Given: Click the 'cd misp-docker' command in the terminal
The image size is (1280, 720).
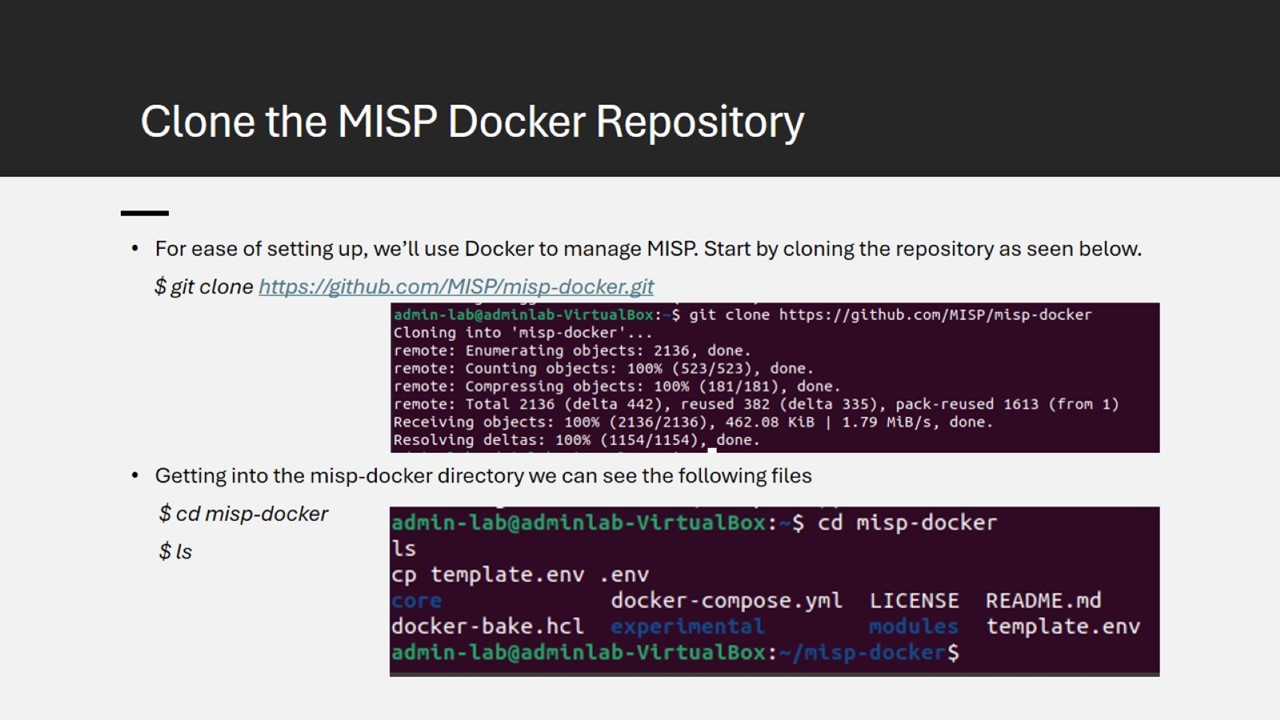Looking at the screenshot, I should point(907,523).
